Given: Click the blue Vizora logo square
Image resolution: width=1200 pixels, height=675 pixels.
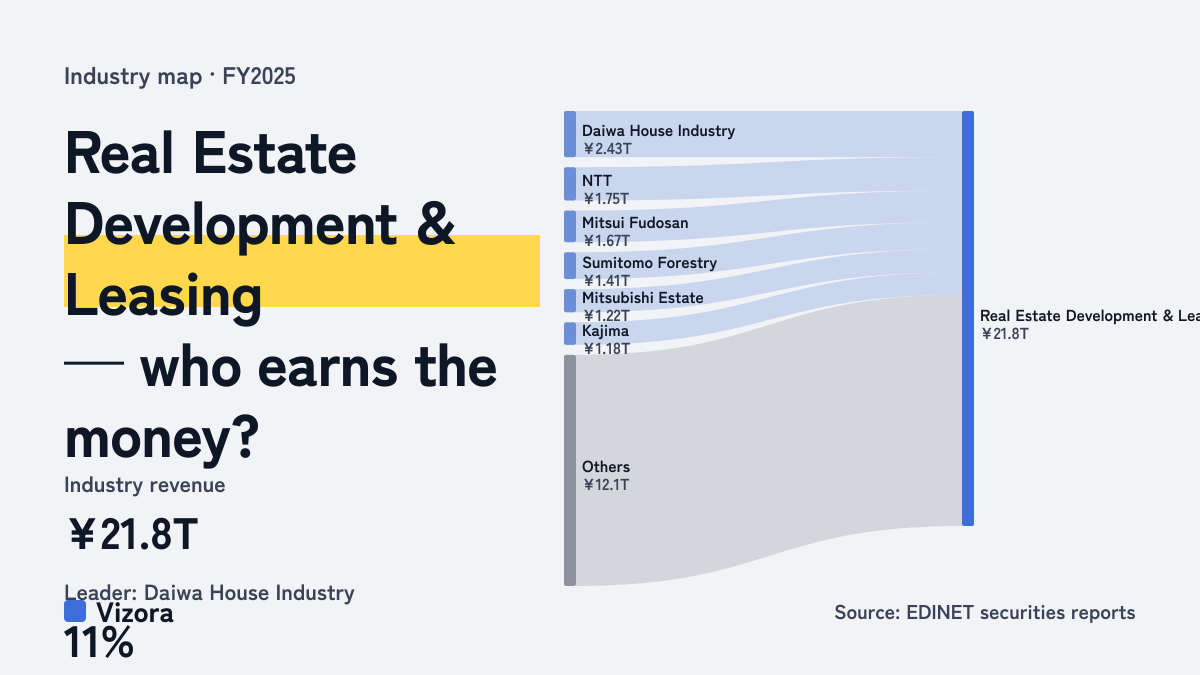Looking at the screenshot, I should tap(75, 611).
